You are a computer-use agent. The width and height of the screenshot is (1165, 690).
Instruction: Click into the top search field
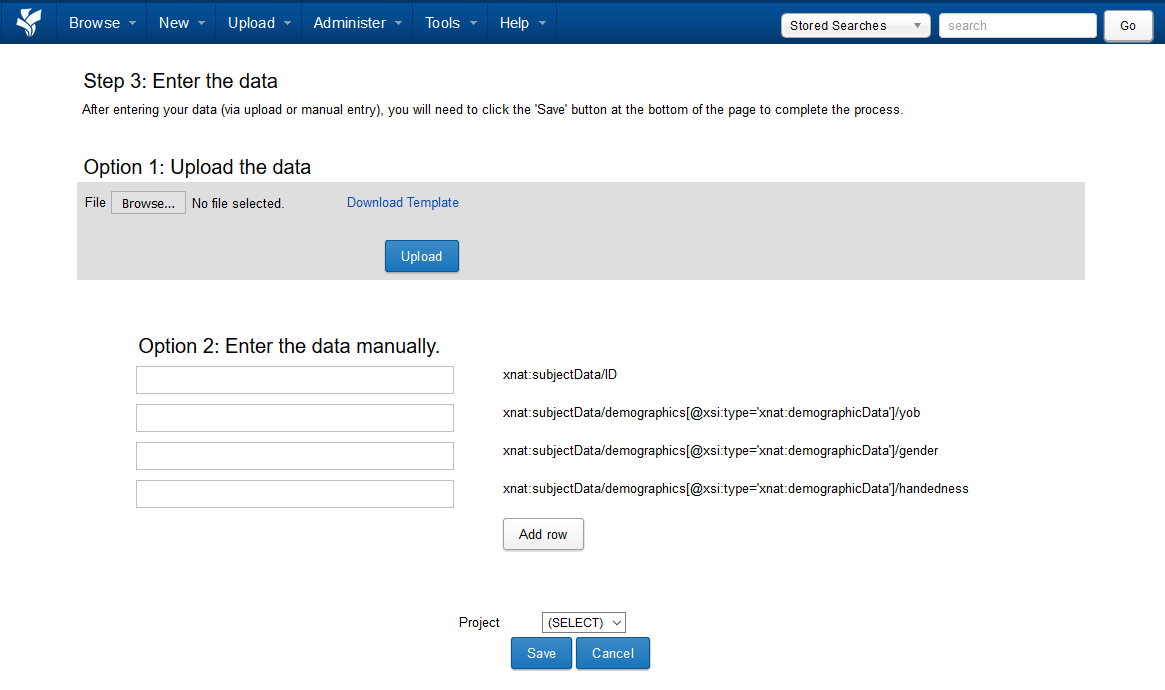coord(1017,26)
